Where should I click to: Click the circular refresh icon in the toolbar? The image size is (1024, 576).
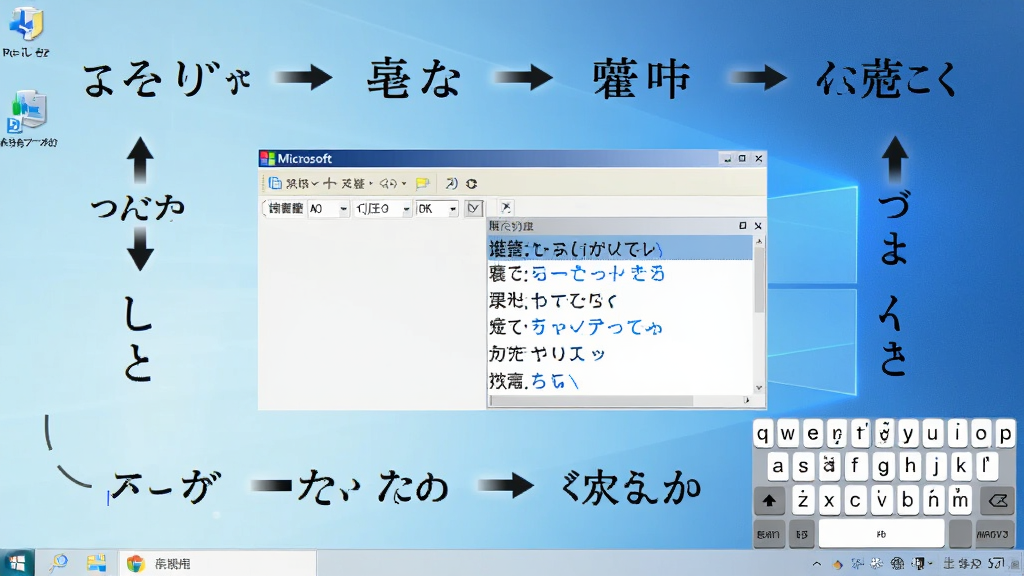[472, 184]
